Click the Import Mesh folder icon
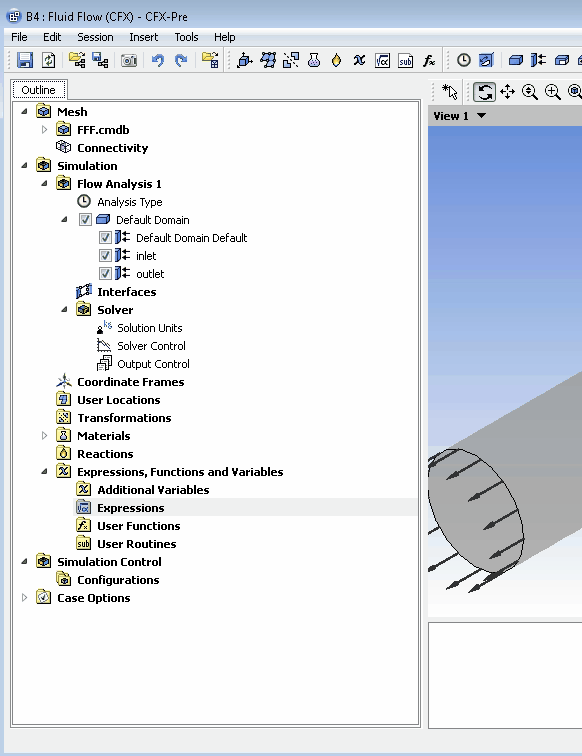Screen dimensions: 582x756 [210, 60]
